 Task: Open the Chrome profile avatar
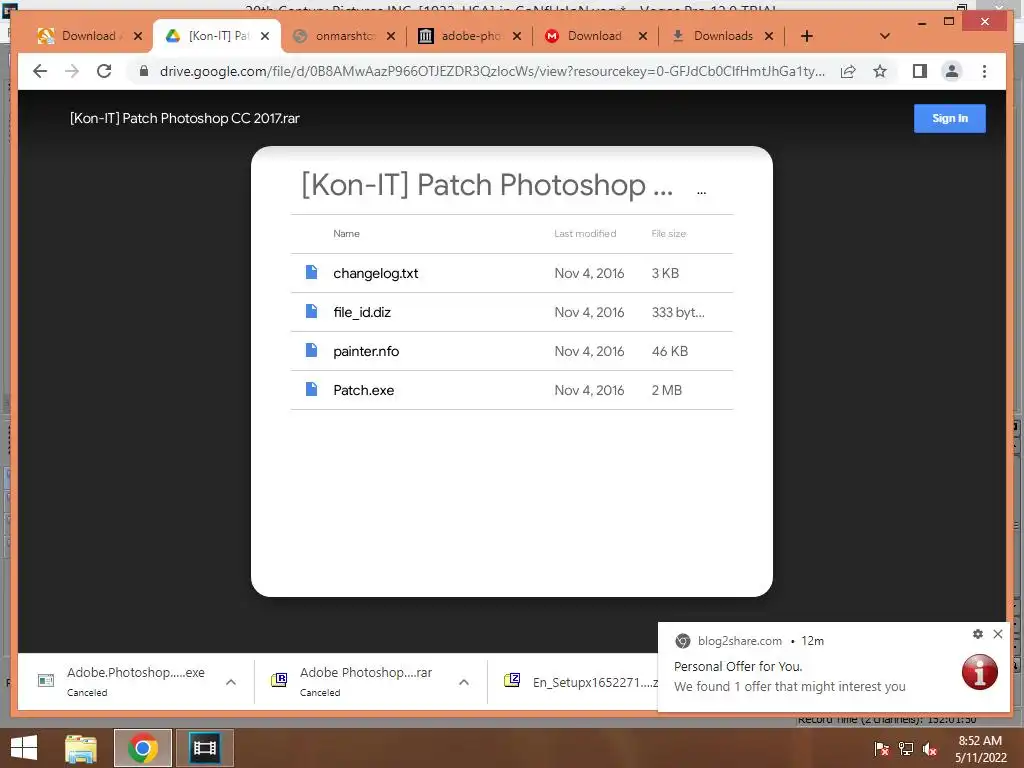(952, 71)
